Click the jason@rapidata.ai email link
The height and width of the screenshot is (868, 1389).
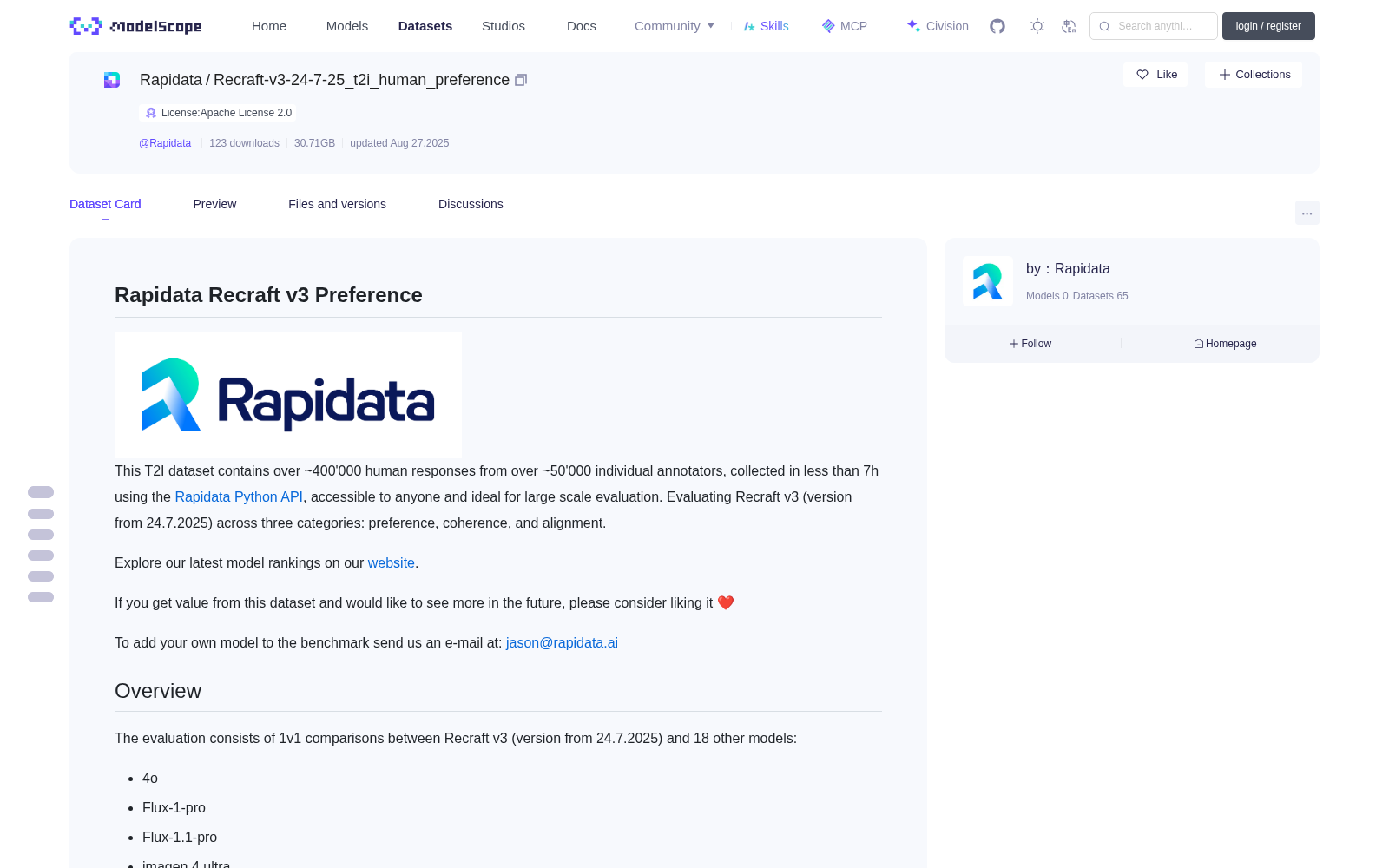(562, 643)
